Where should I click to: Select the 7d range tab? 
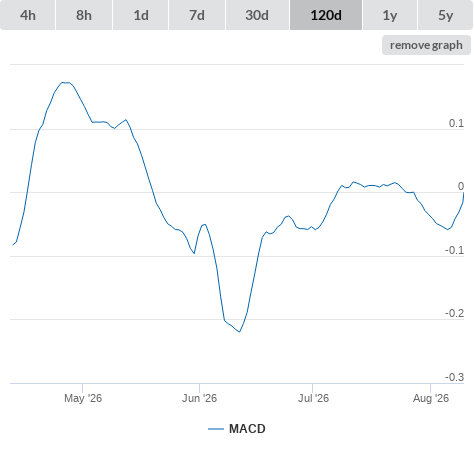coord(197,15)
